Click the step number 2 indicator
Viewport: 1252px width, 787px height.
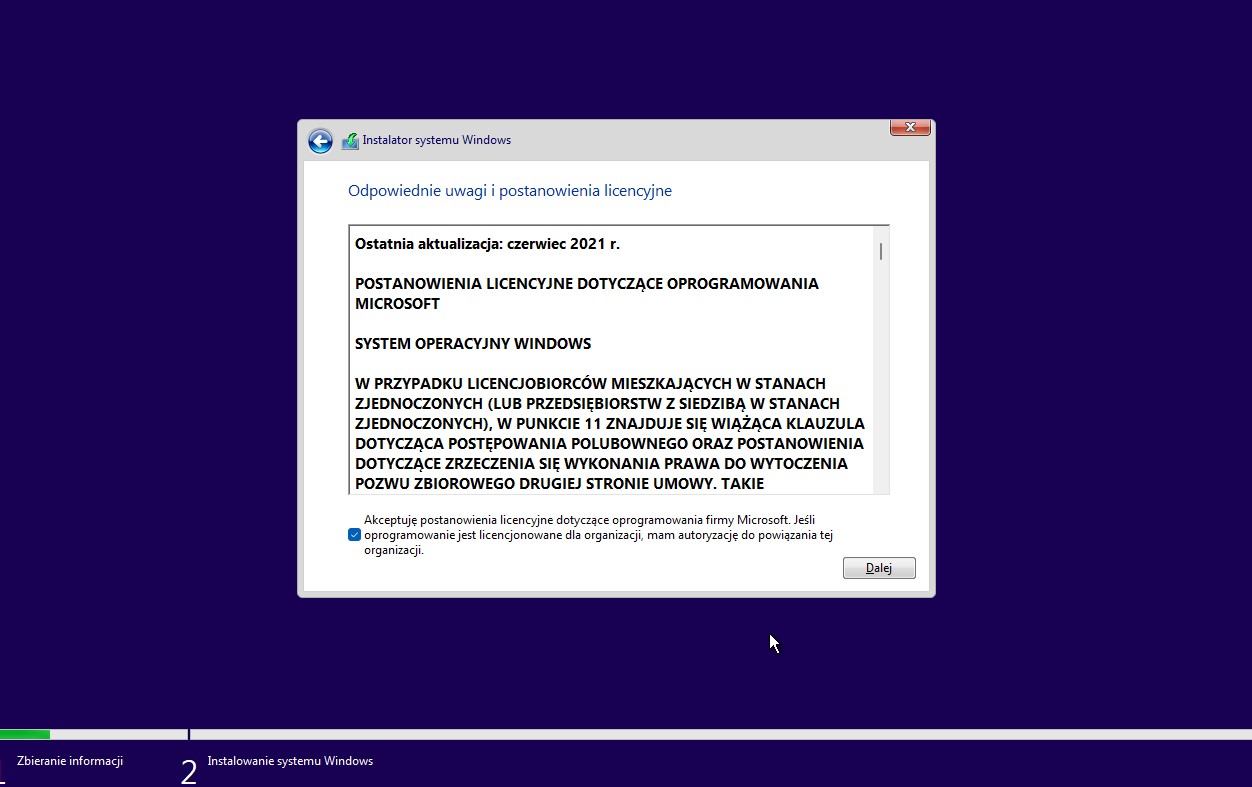(188, 771)
